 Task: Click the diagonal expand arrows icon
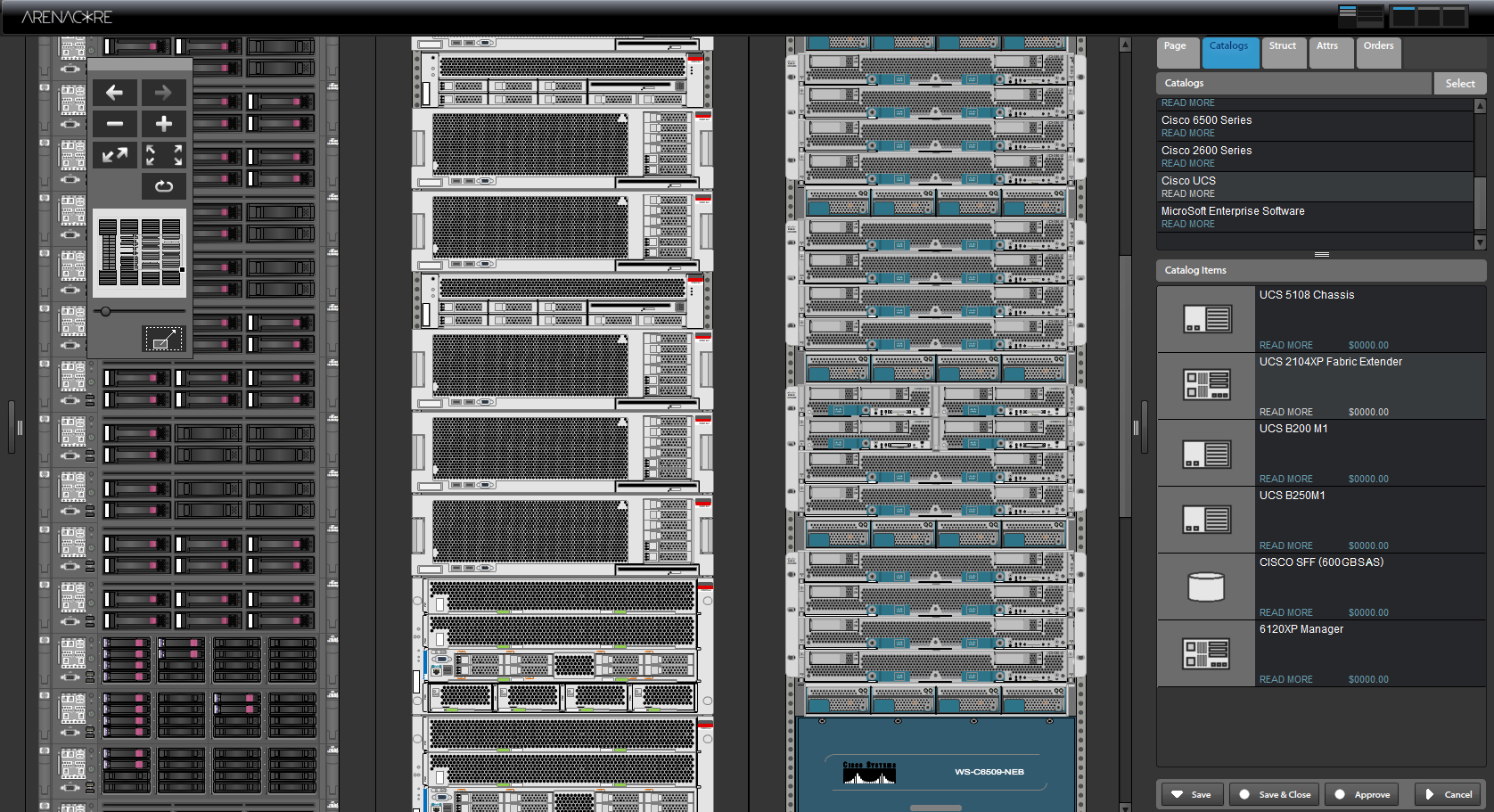[115, 155]
